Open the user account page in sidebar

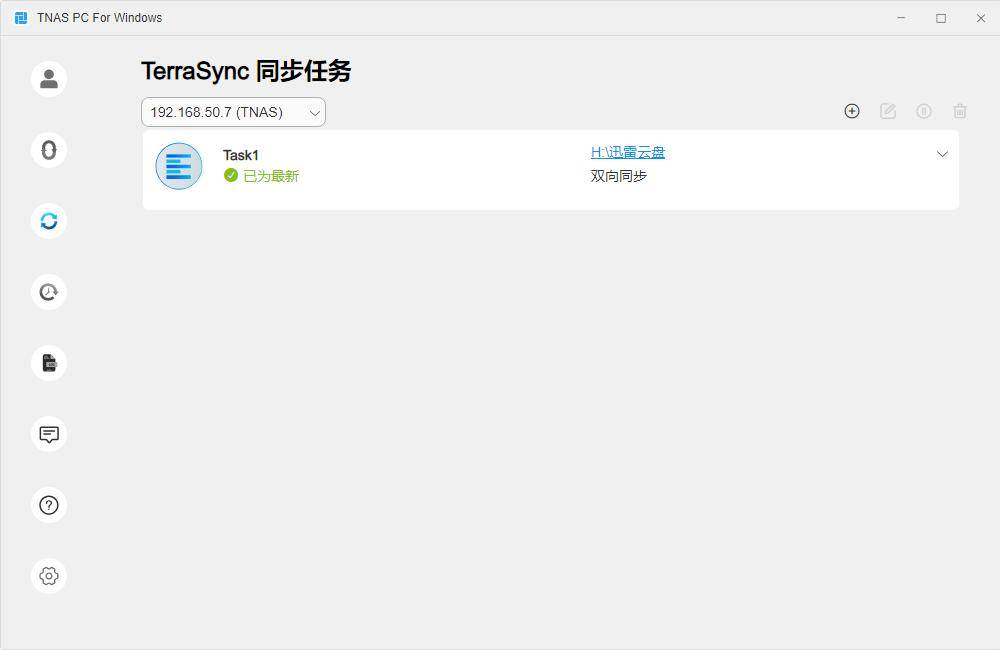(49, 79)
